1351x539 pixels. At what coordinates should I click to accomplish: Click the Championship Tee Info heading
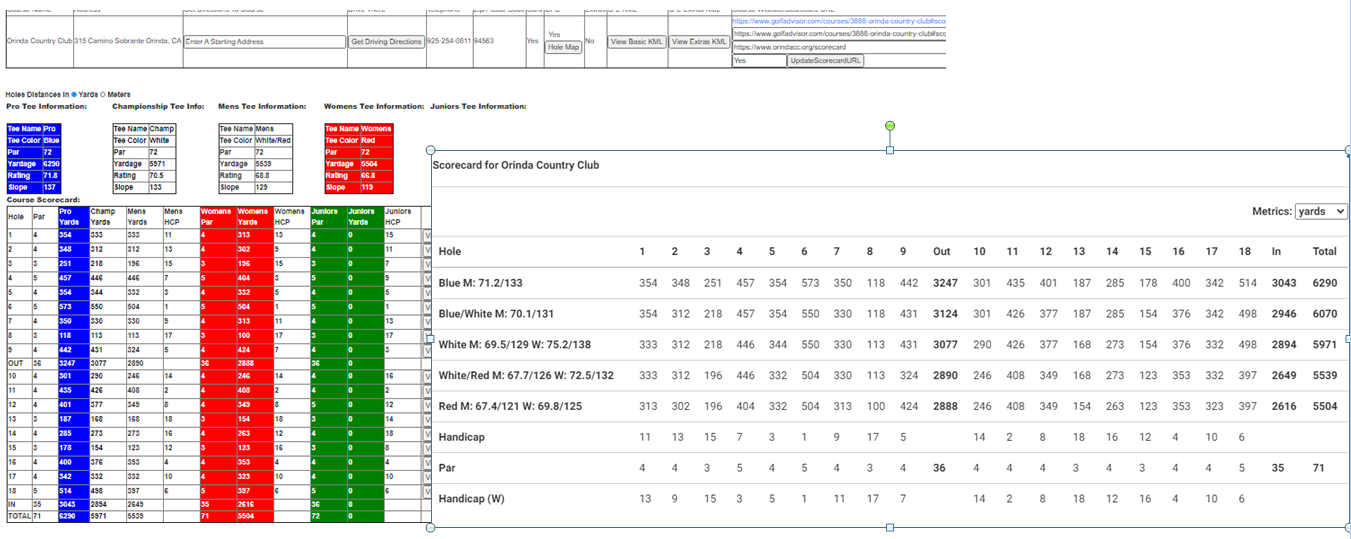[158, 106]
